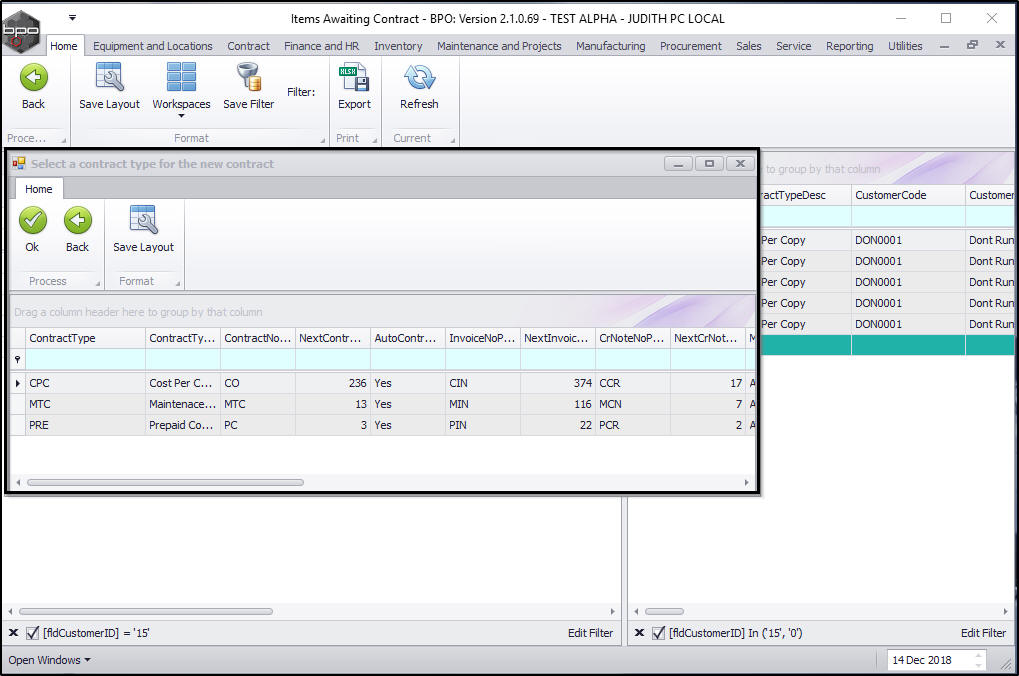This screenshot has height=676, width=1019.
Task: Open the Procurement ribbon tab
Action: 690,46
